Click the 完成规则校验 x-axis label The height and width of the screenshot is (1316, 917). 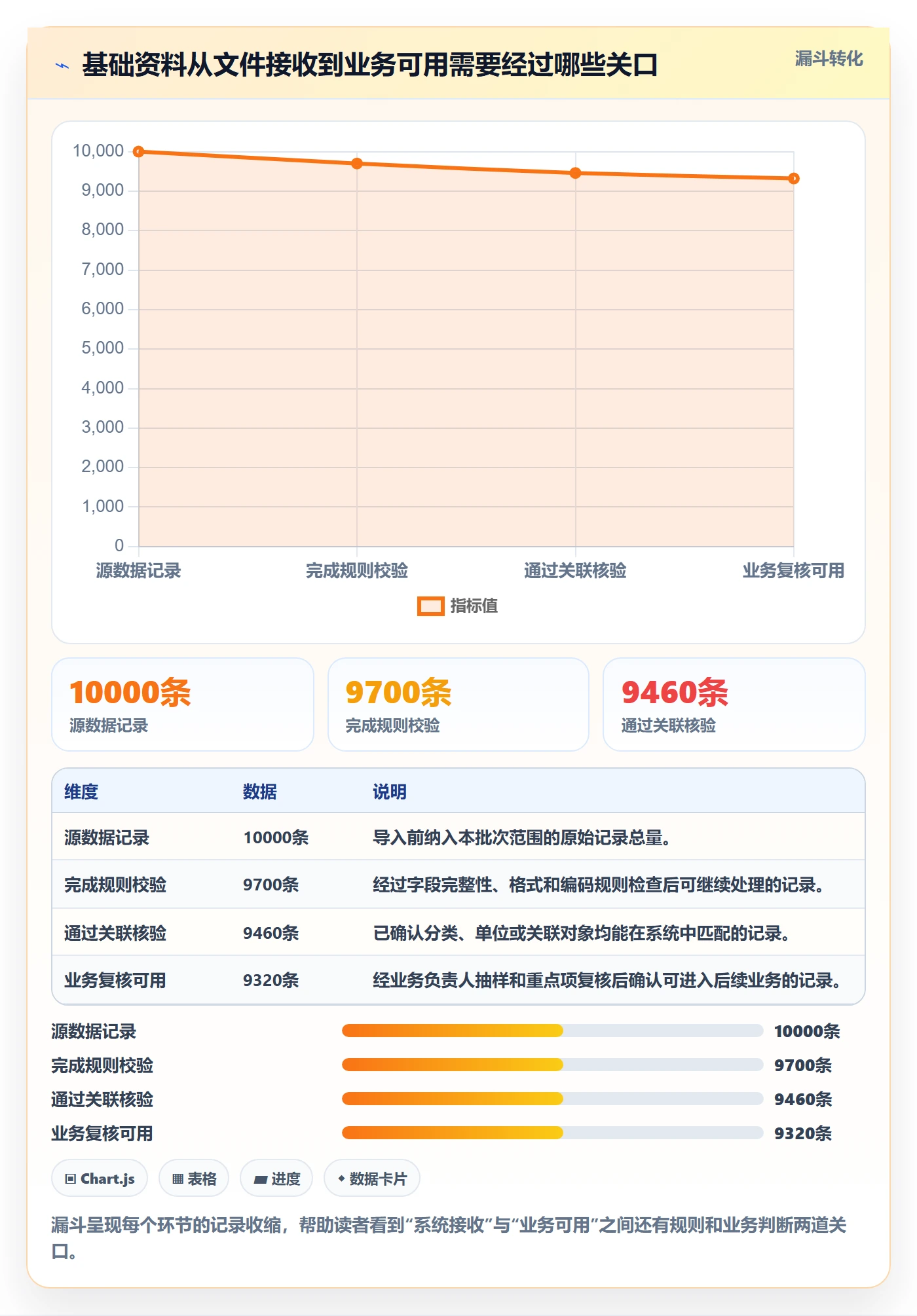tap(357, 571)
